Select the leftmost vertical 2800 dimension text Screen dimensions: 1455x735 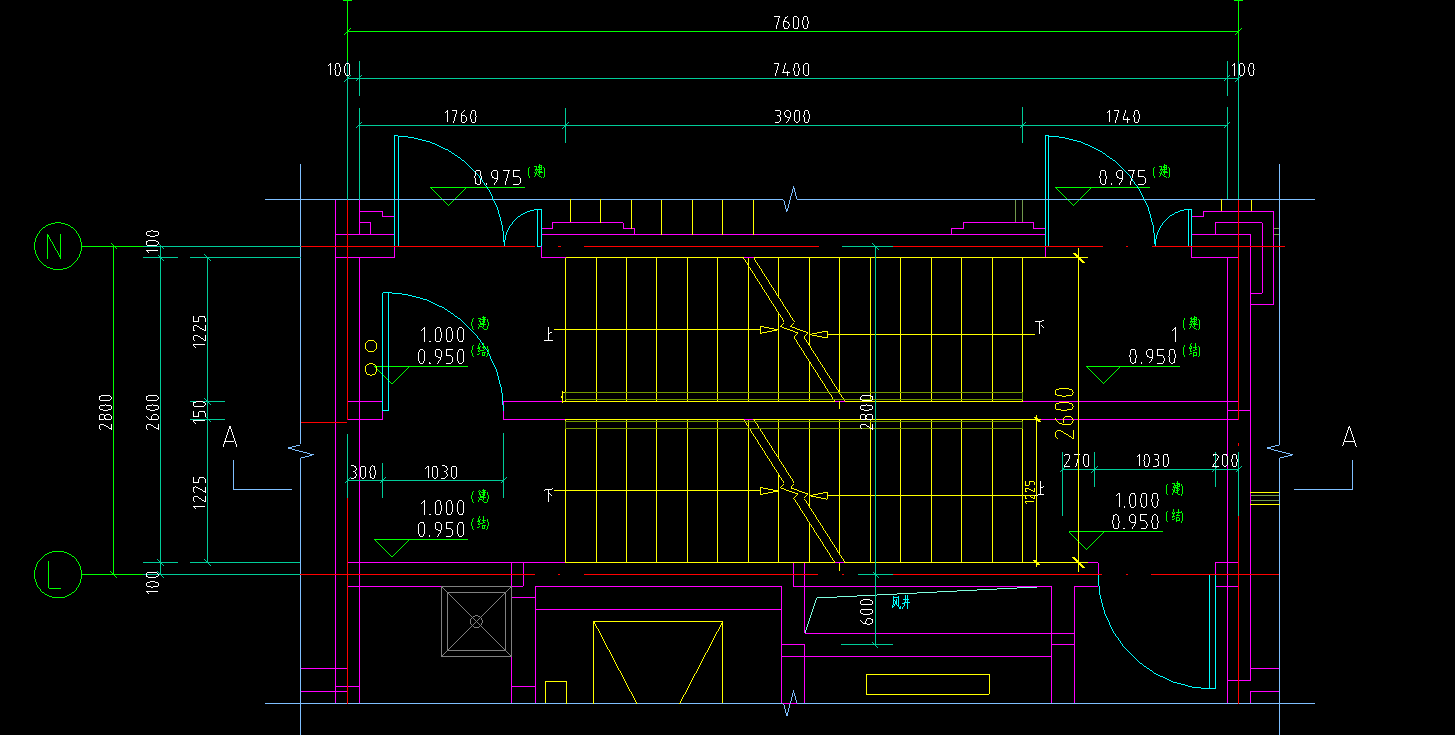click(106, 411)
